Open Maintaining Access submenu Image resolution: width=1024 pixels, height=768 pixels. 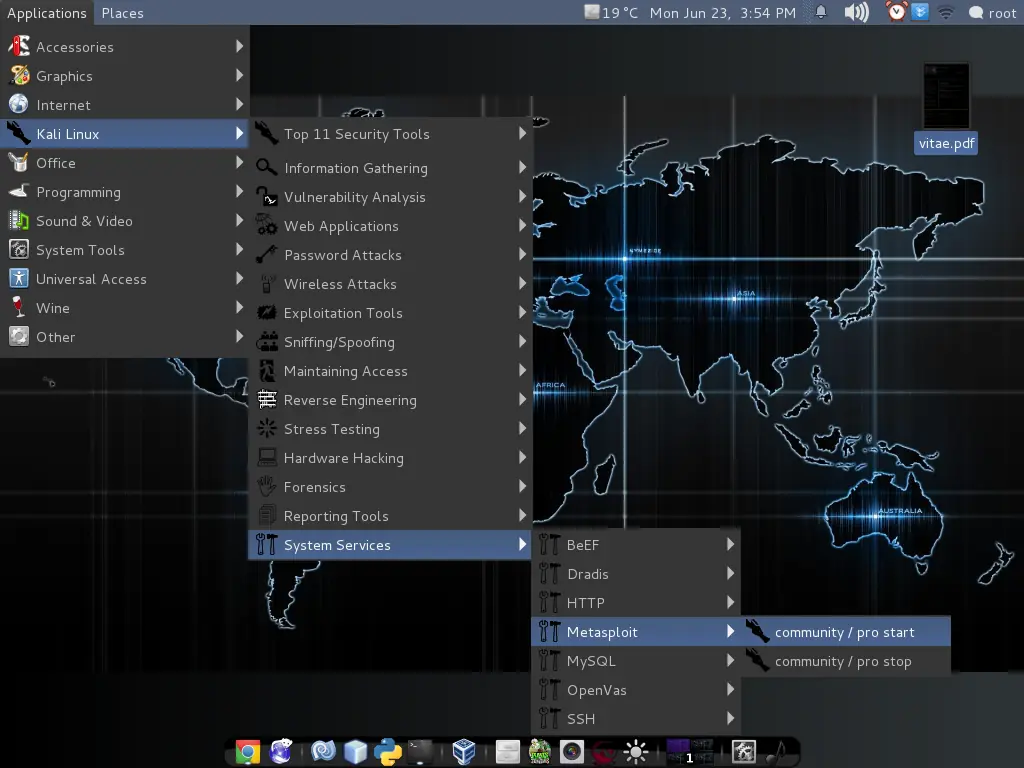point(391,370)
